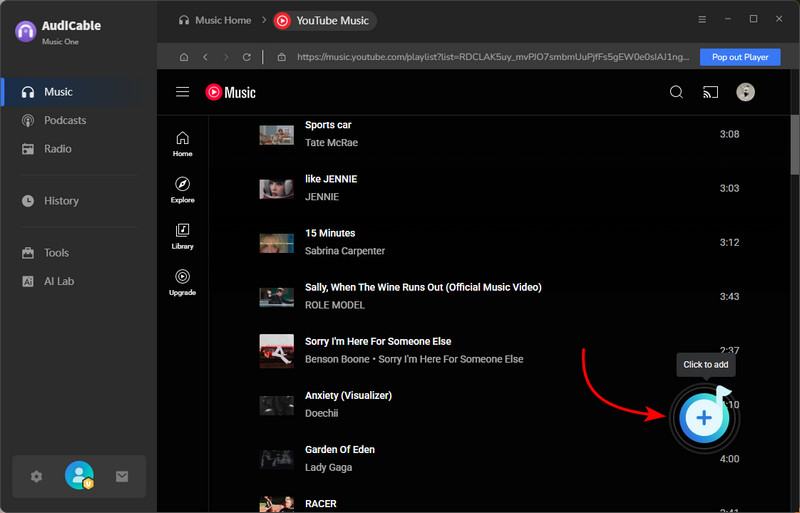Select the song like JENNIE
The height and width of the screenshot is (513, 800).
(331, 179)
